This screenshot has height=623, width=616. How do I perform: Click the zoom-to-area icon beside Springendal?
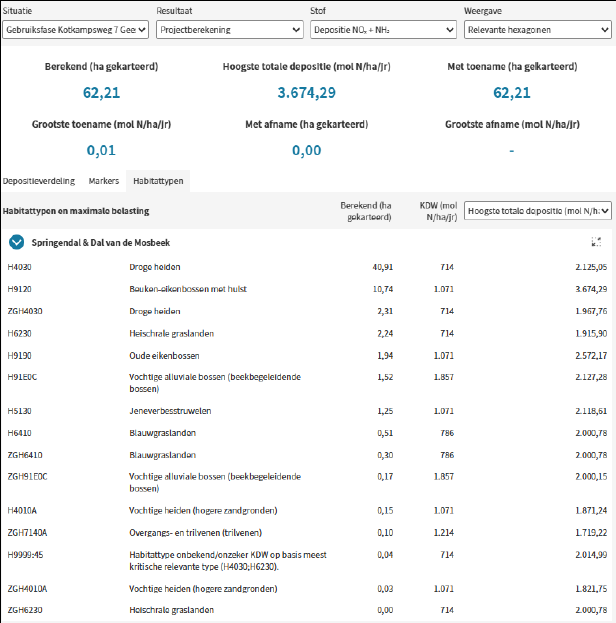(x=596, y=242)
